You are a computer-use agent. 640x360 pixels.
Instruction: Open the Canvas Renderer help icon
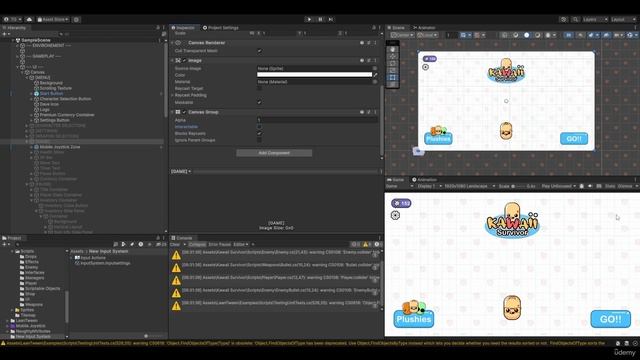(362, 42)
